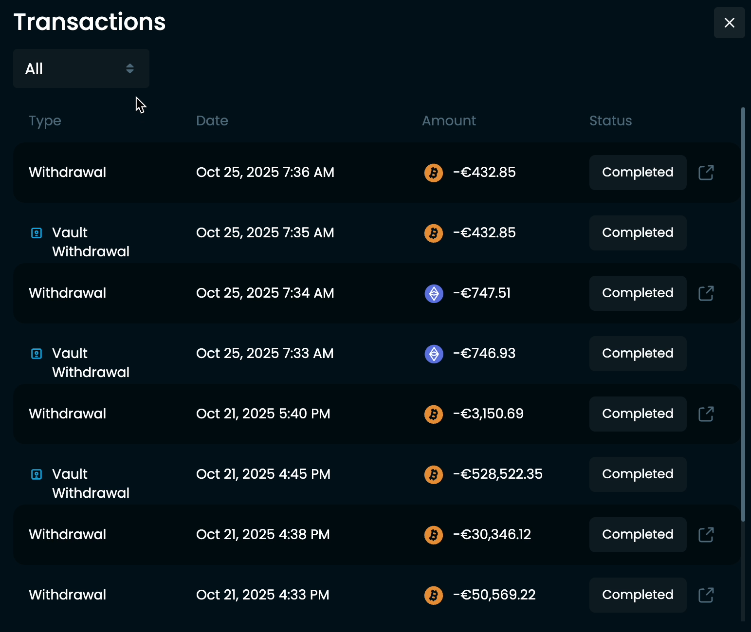Open external link for €50,569.22 withdrawal
751x632 pixels.
tap(706, 595)
